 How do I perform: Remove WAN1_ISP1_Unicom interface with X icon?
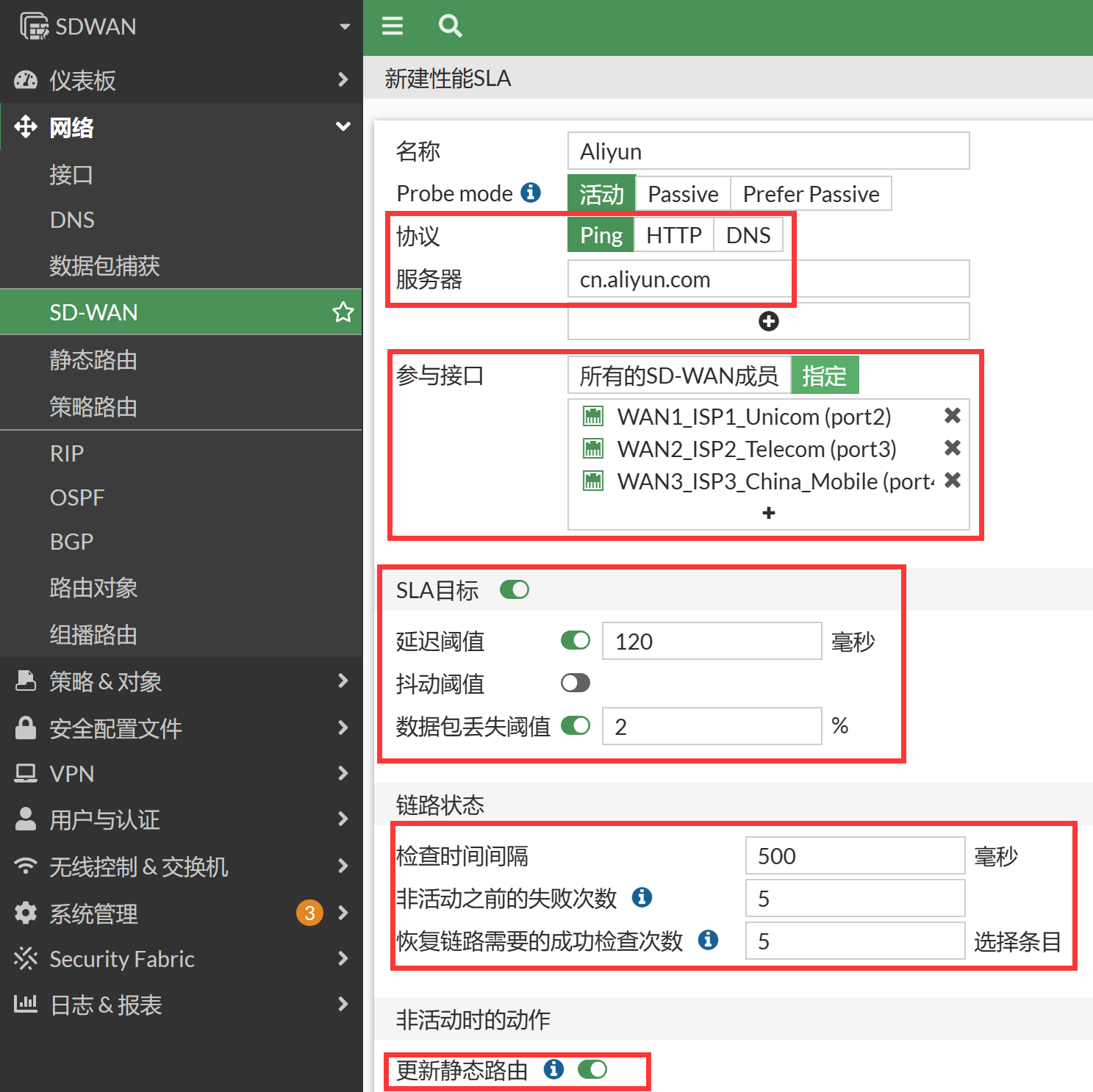(x=952, y=416)
